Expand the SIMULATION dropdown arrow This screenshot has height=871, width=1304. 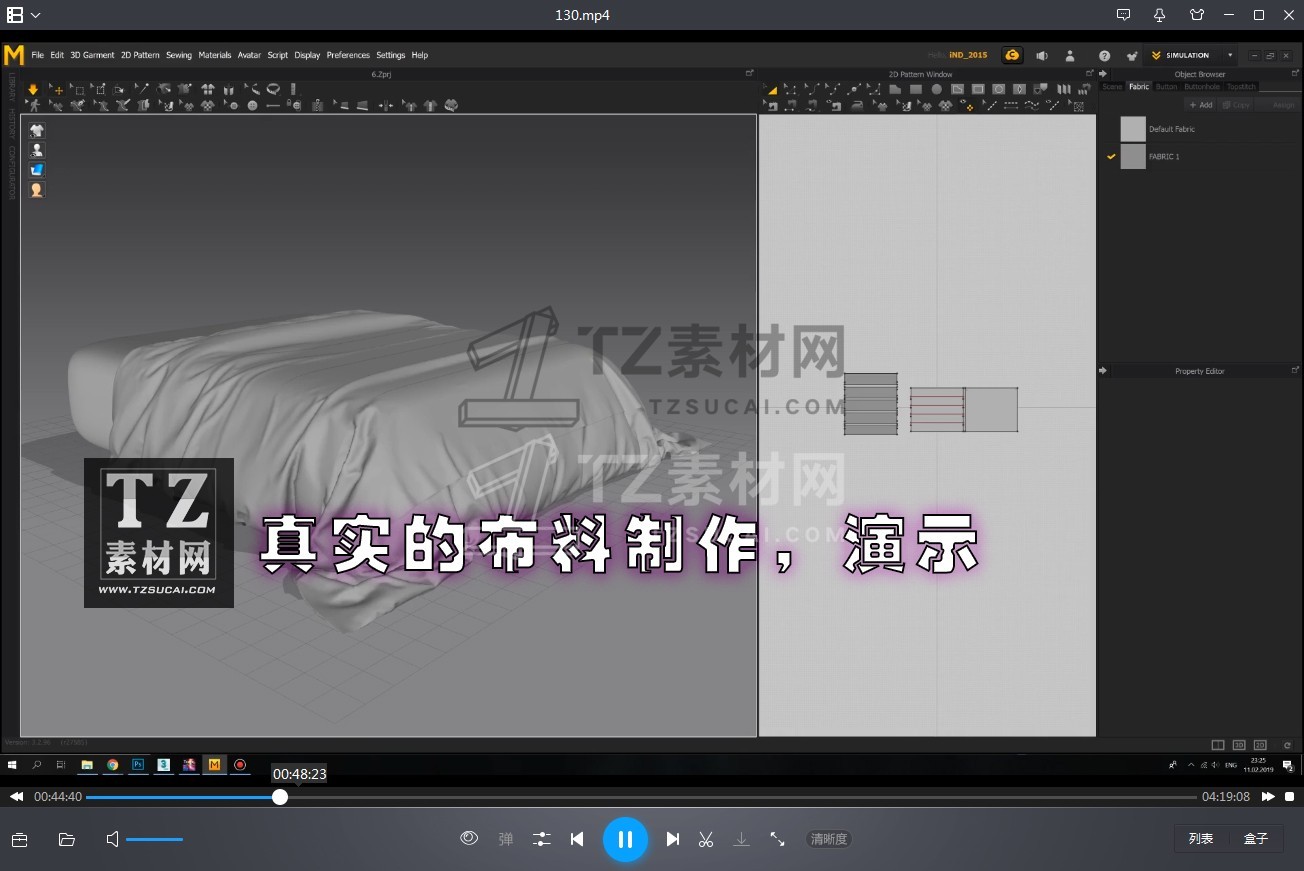(1230, 55)
